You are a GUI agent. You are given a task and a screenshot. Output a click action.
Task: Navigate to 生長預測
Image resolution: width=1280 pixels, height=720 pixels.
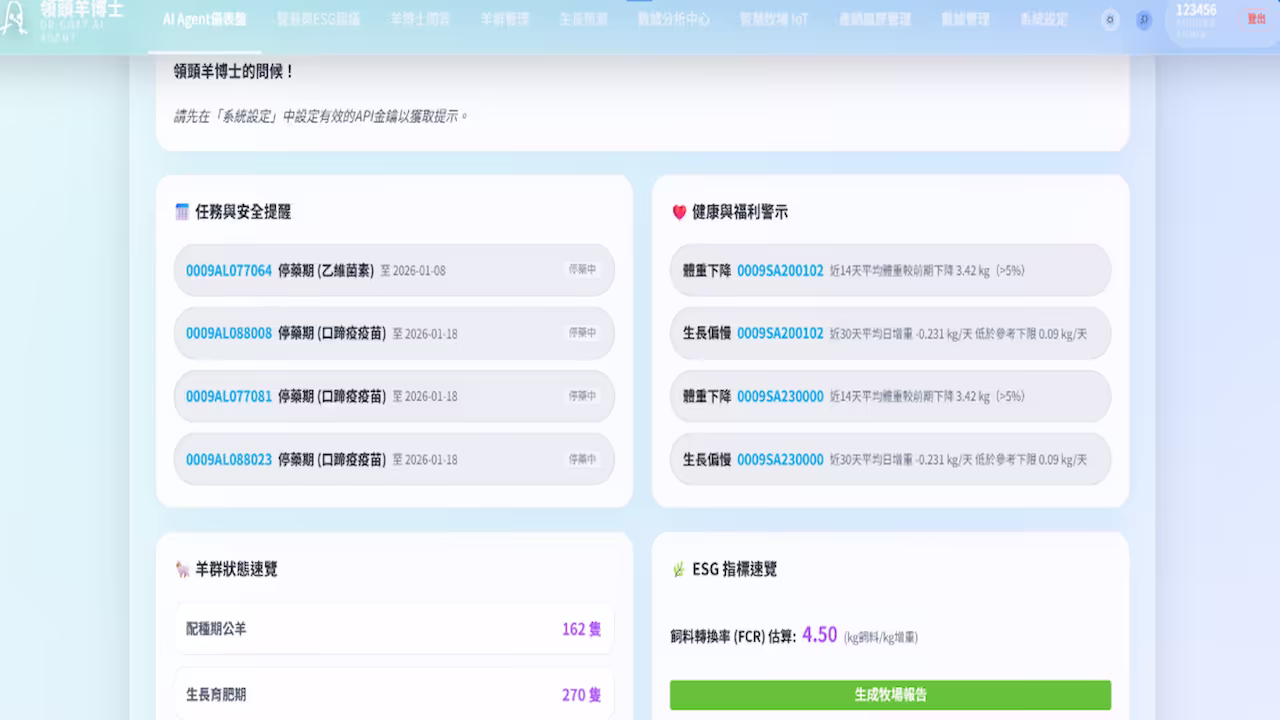582,18
